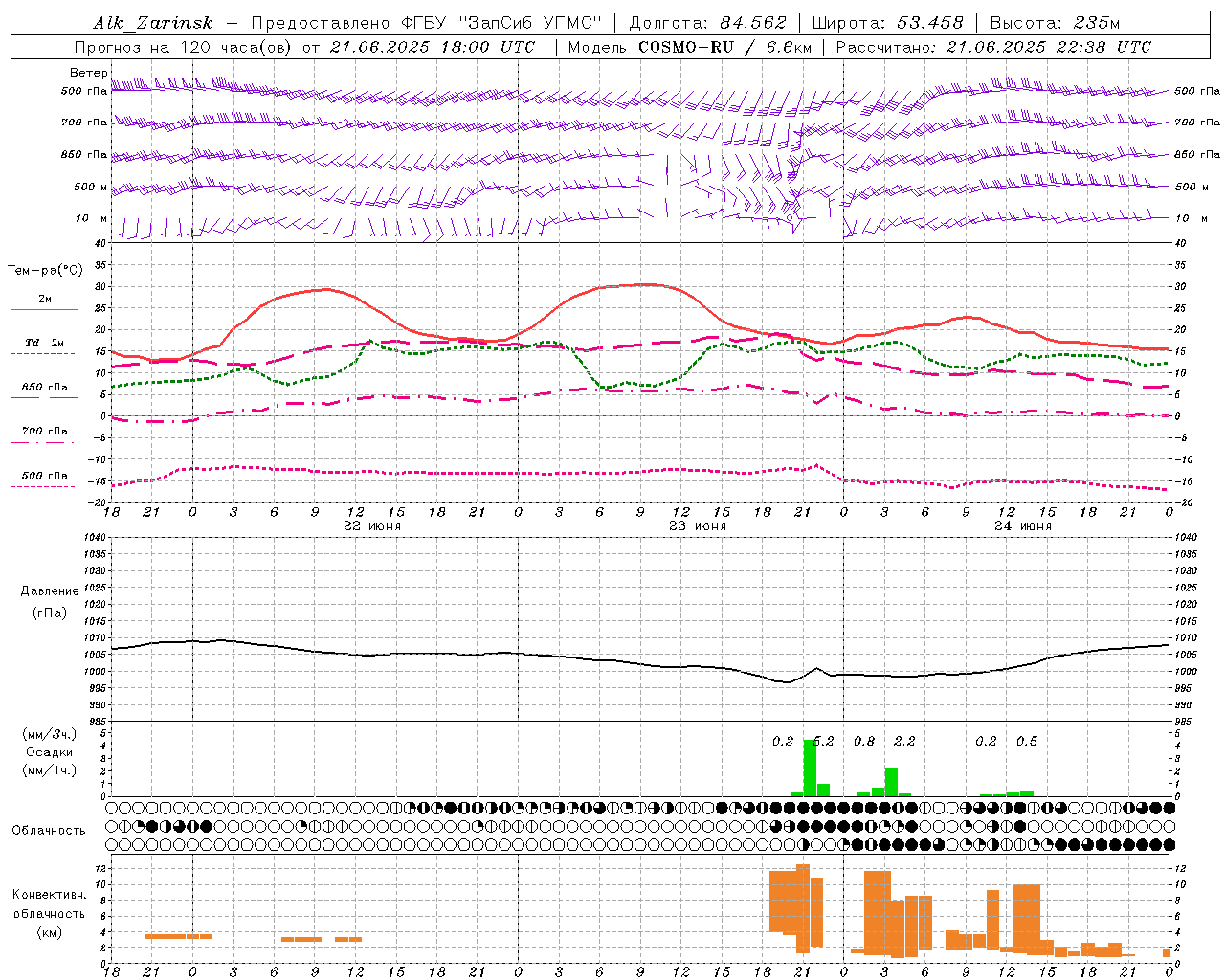Click the 'Высота: 235м' elevation value

pyautogui.click(x=1055, y=23)
